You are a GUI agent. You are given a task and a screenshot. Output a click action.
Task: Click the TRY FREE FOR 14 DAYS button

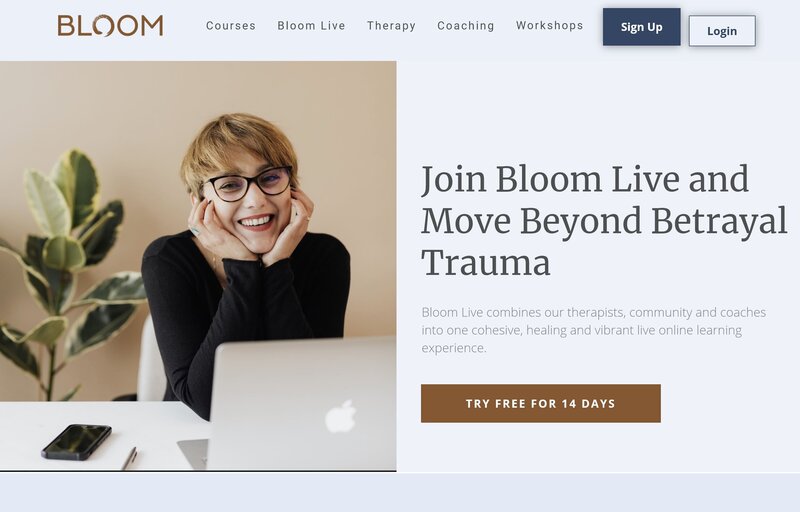point(541,403)
